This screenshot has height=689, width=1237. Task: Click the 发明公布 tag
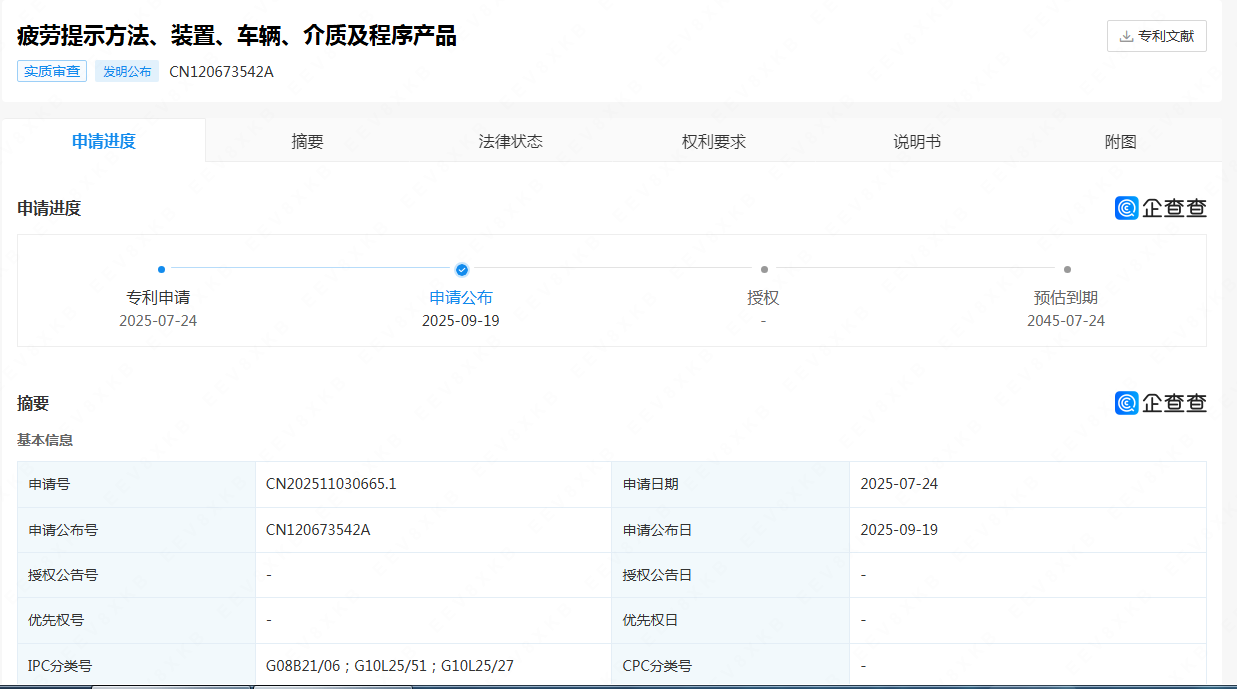tap(127, 72)
